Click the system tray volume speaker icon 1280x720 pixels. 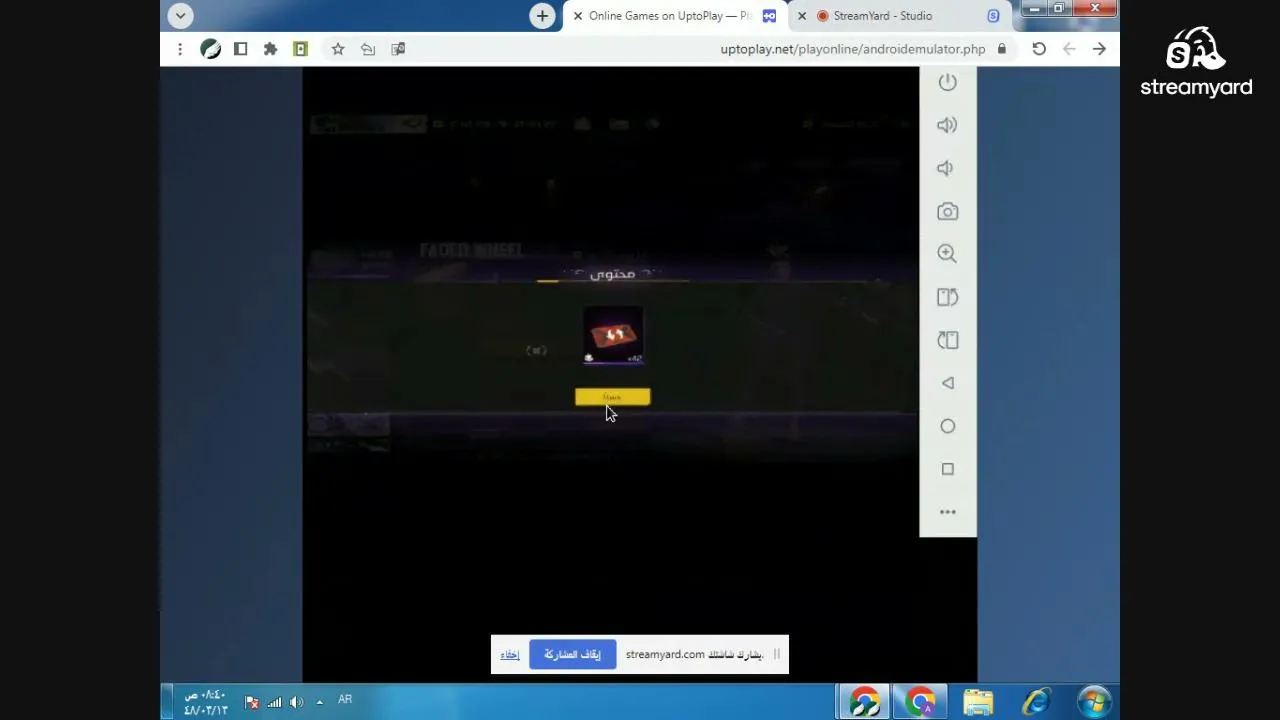point(296,702)
